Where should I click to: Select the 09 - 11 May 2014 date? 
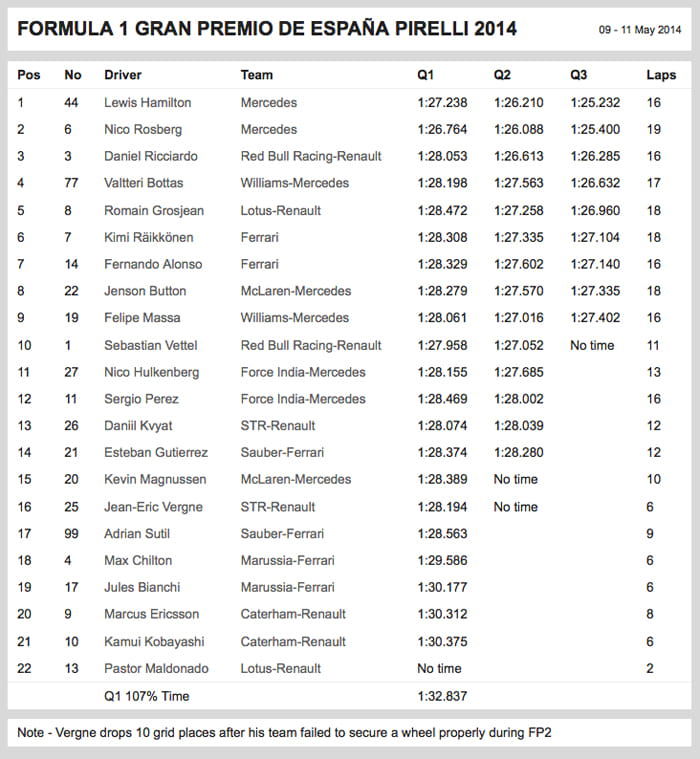[x=640, y=30]
